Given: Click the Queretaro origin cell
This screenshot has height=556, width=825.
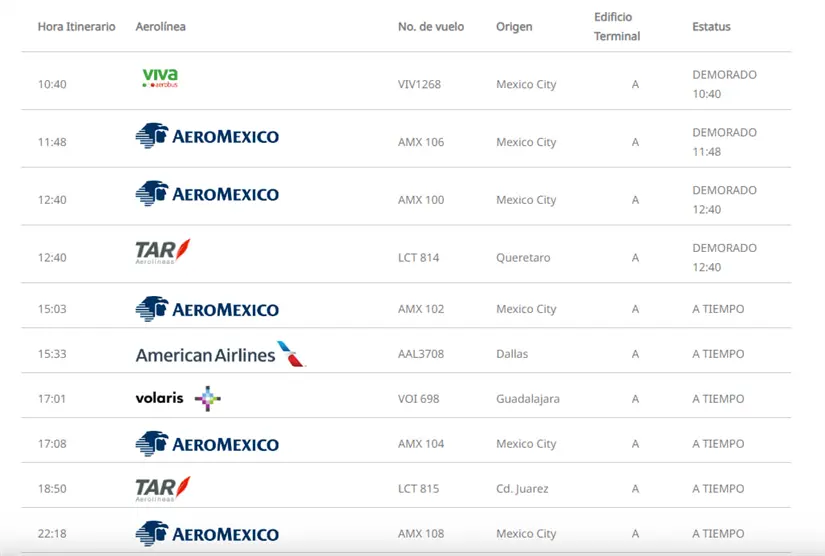Looking at the screenshot, I should (523, 258).
